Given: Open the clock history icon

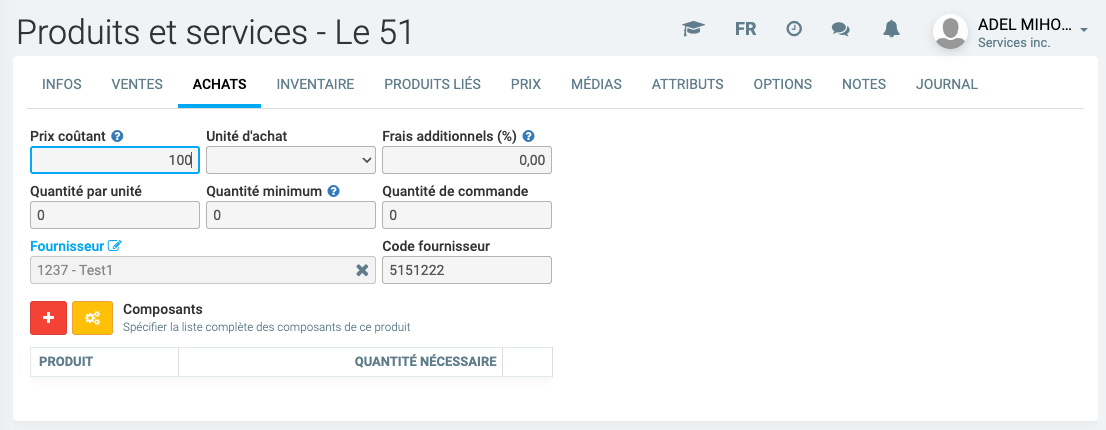Looking at the screenshot, I should [x=793, y=29].
